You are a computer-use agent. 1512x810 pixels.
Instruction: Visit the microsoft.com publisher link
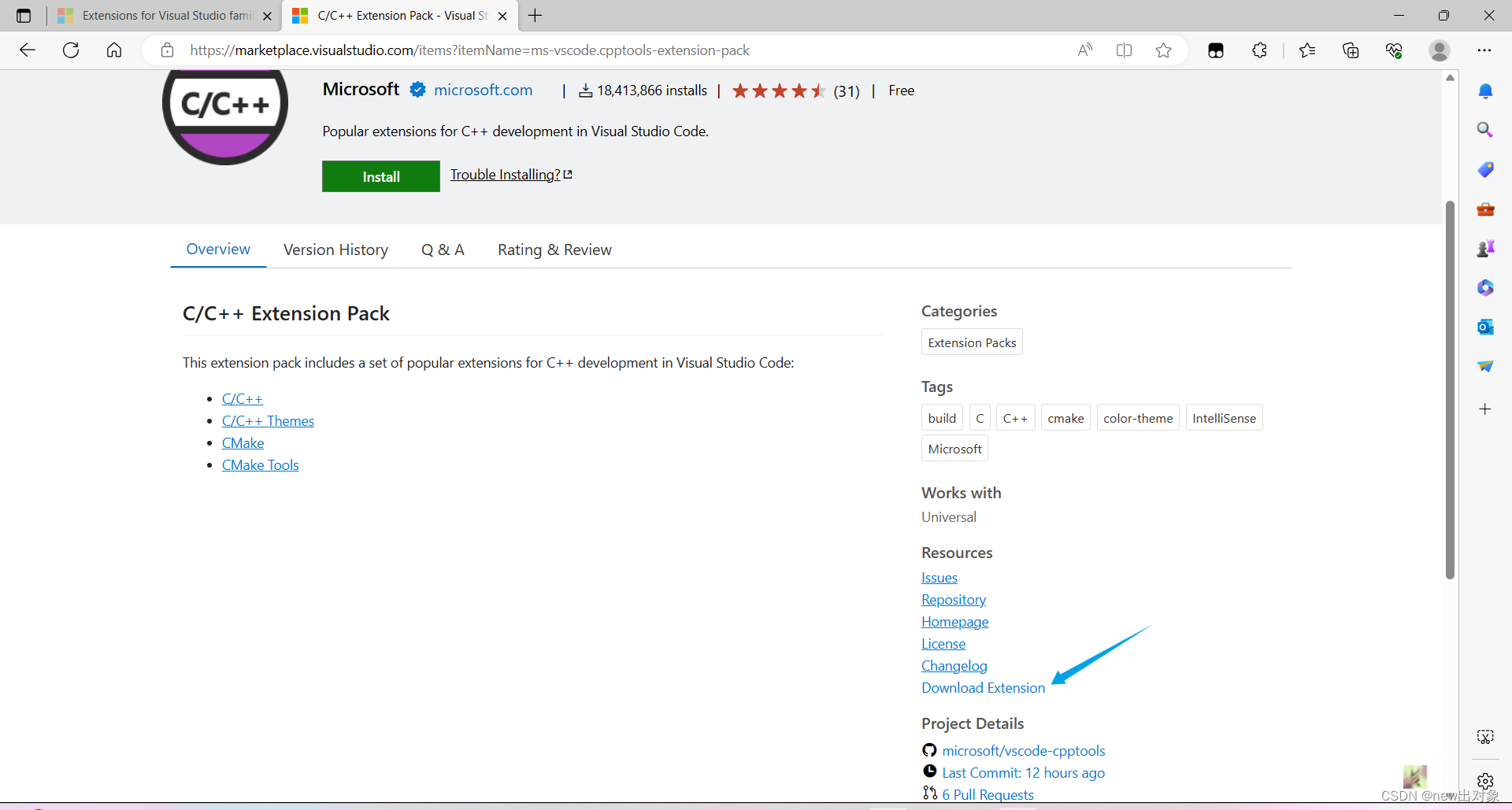(x=483, y=91)
